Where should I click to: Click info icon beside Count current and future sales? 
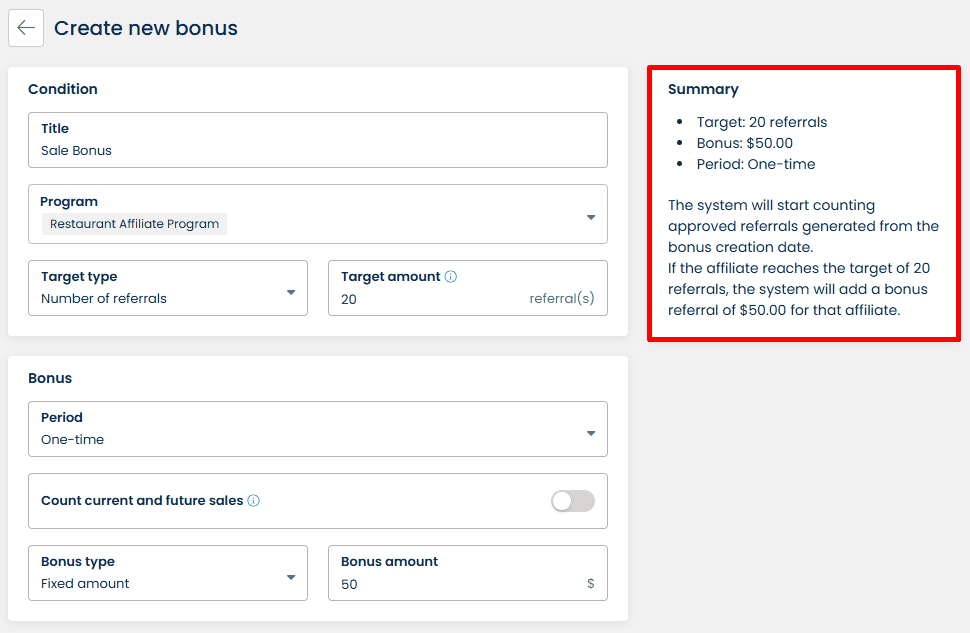[x=253, y=501]
